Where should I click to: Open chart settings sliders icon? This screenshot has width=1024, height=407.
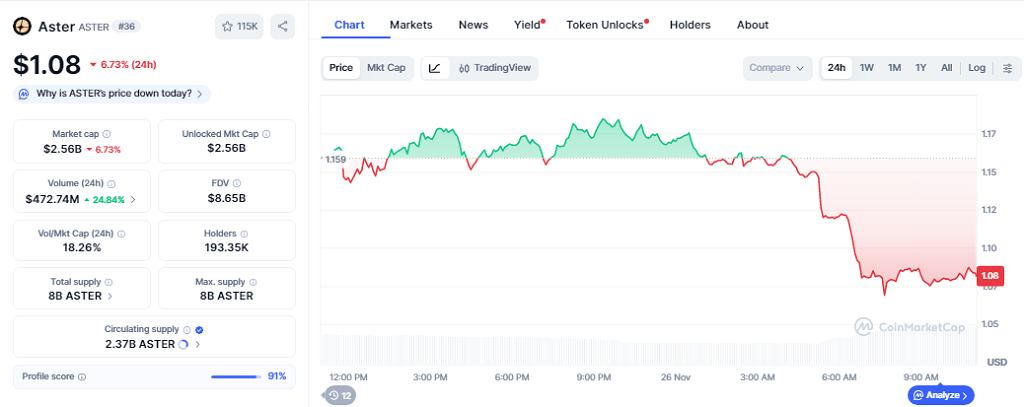click(1007, 68)
